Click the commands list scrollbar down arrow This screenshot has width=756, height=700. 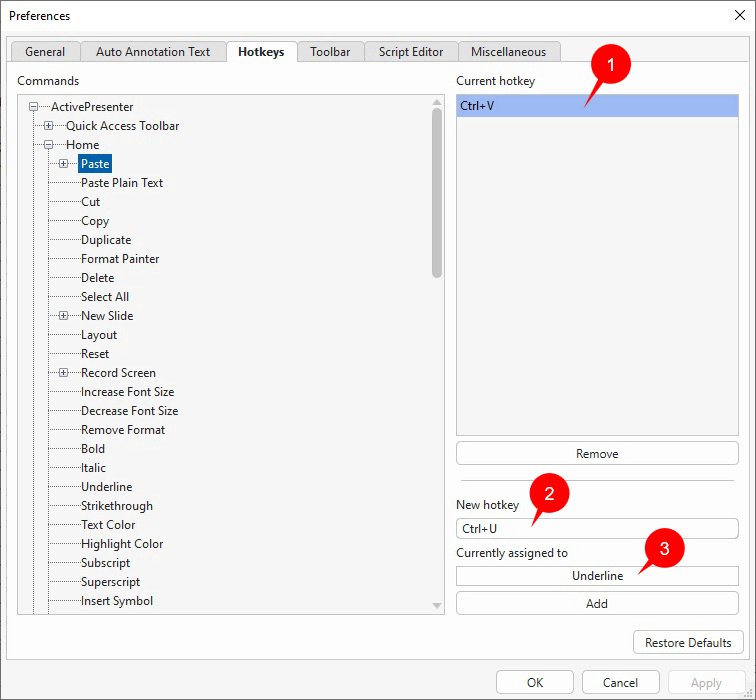point(437,605)
